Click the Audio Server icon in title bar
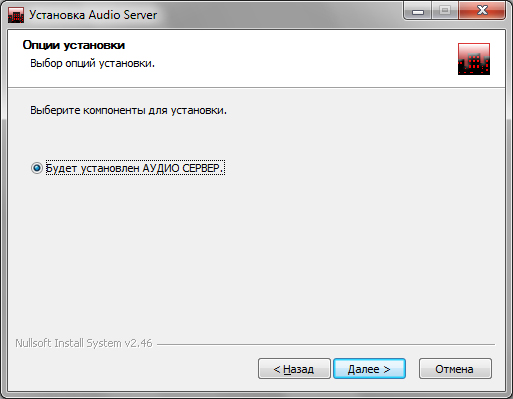This screenshot has height=399, width=513. coord(16,15)
